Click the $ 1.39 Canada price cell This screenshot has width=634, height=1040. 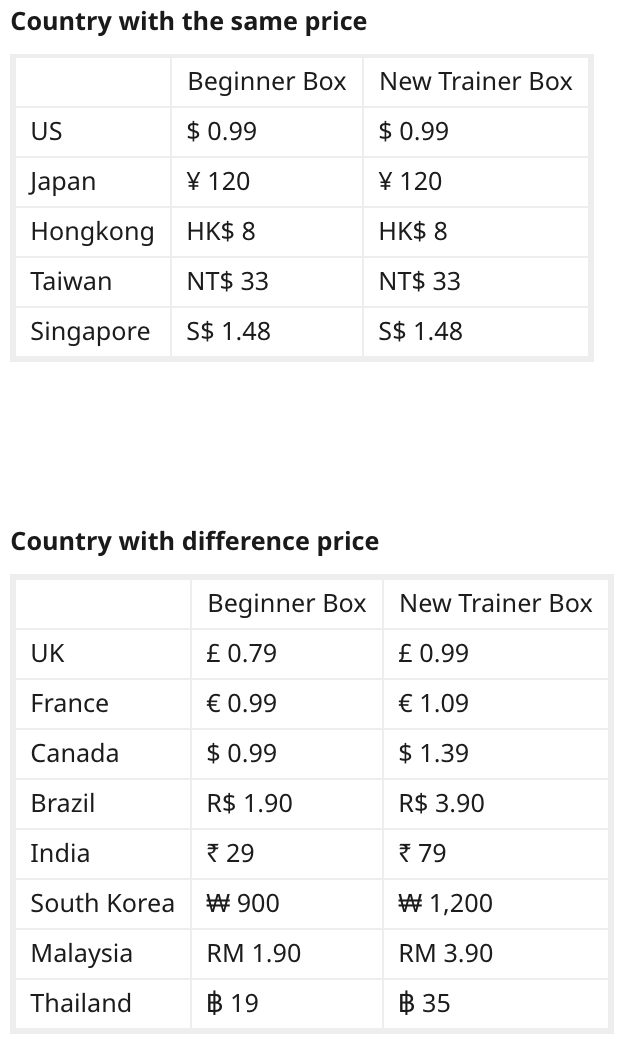[433, 754]
